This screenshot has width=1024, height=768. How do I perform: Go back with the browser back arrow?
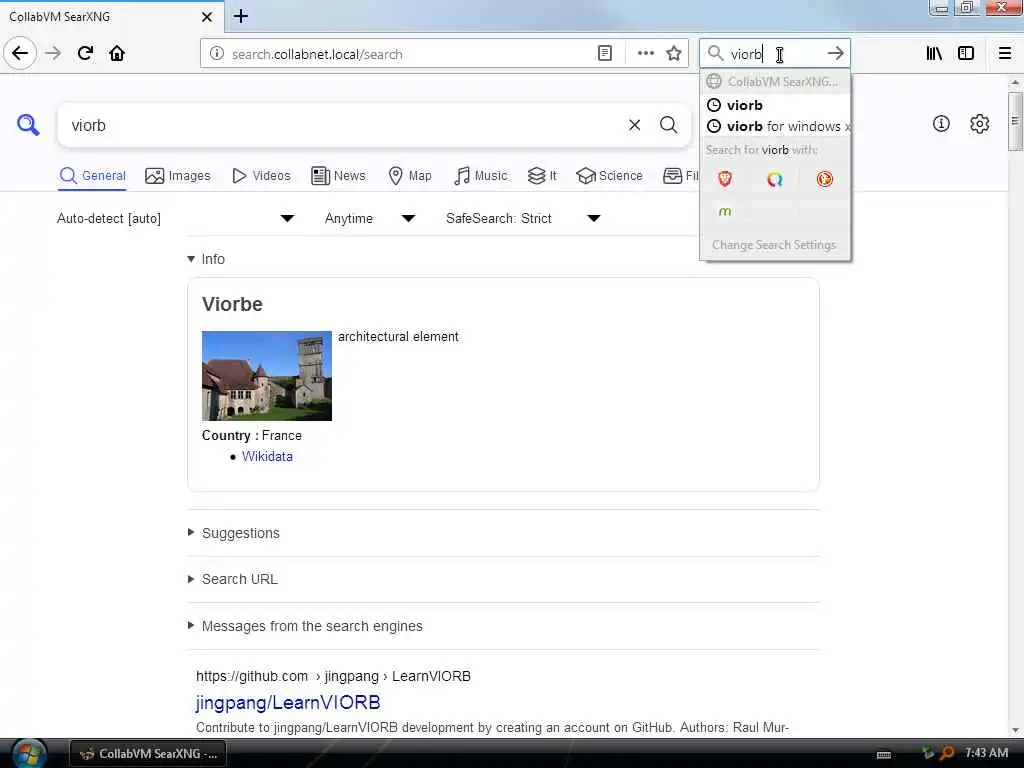(20, 53)
